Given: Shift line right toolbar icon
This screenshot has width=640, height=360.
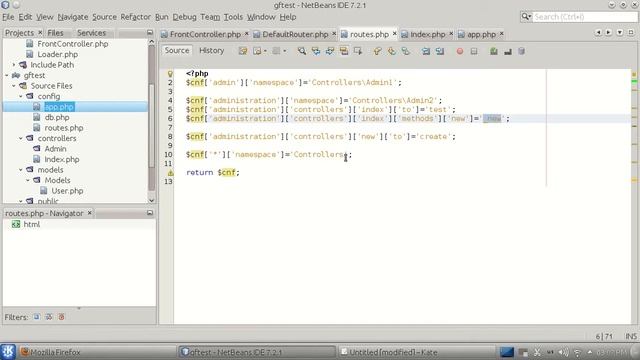Looking at the screenshot, I should pyautogui.click(x=440, y=51).
